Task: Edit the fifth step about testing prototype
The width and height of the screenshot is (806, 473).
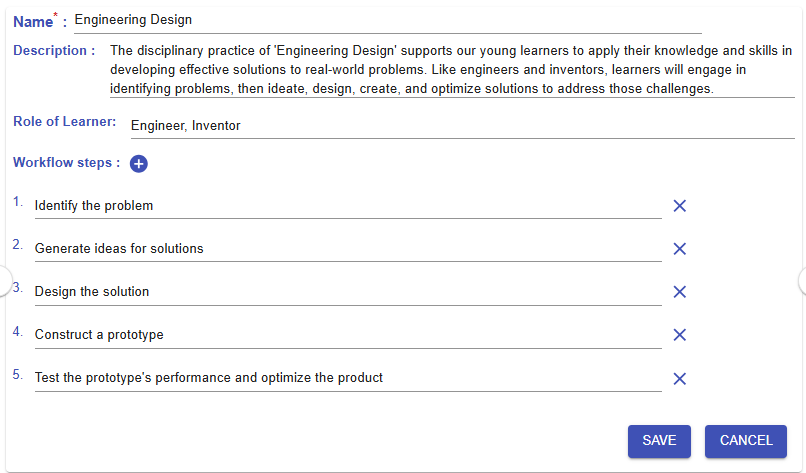Action: tap(347, 378)
